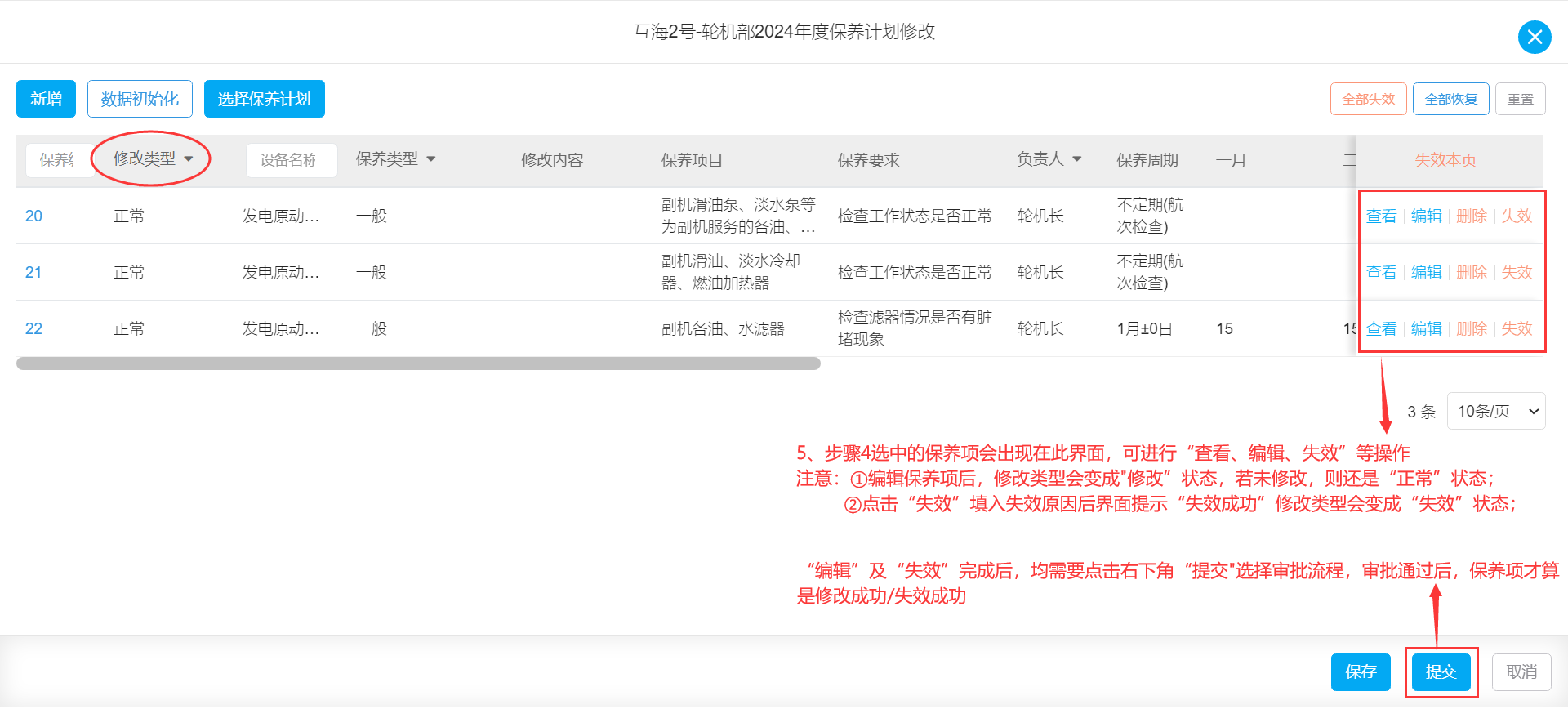Click the 取消 button
This screenshot has height=709, width=1568.
tap(1521, 671)
